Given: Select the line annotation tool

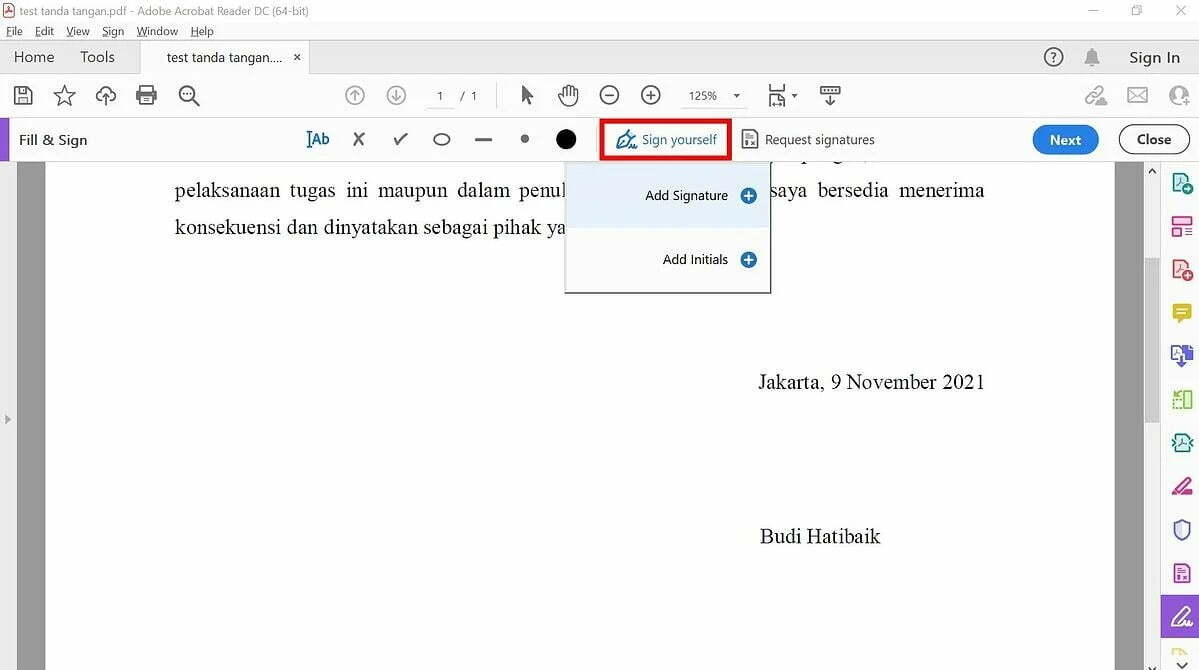Looking at the screenshot, I should [x=483, y=139].
